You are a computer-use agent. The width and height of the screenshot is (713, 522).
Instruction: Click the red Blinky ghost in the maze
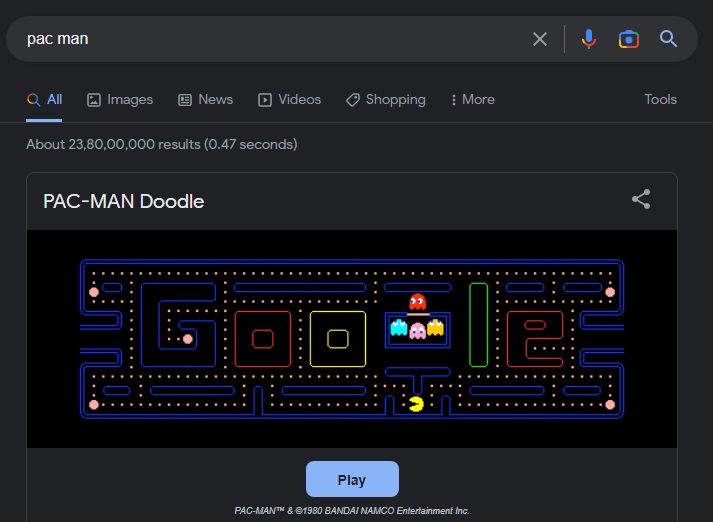coord(417,301)
